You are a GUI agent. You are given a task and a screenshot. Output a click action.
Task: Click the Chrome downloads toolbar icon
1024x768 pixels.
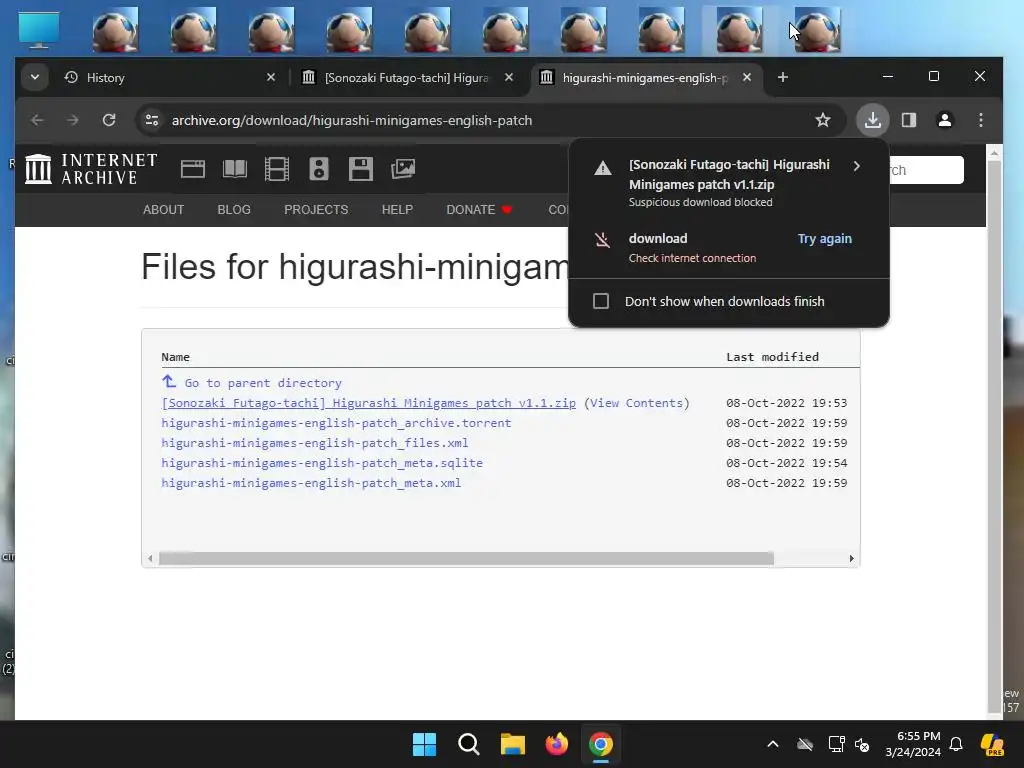coord(872,120)
